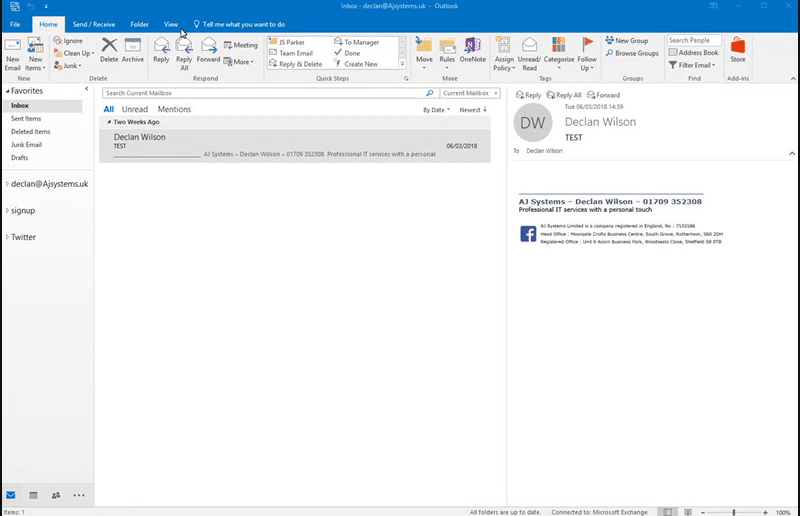800x516 pixels.
Task: Open the Address Book
Action: [x=693, y=52]
